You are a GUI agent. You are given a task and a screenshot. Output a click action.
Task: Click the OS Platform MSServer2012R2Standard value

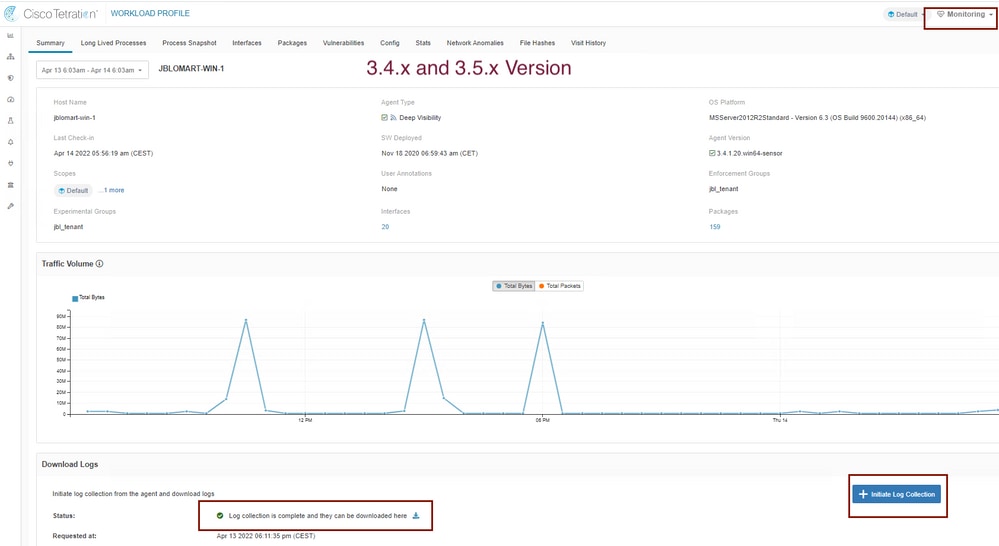[817, 117]
